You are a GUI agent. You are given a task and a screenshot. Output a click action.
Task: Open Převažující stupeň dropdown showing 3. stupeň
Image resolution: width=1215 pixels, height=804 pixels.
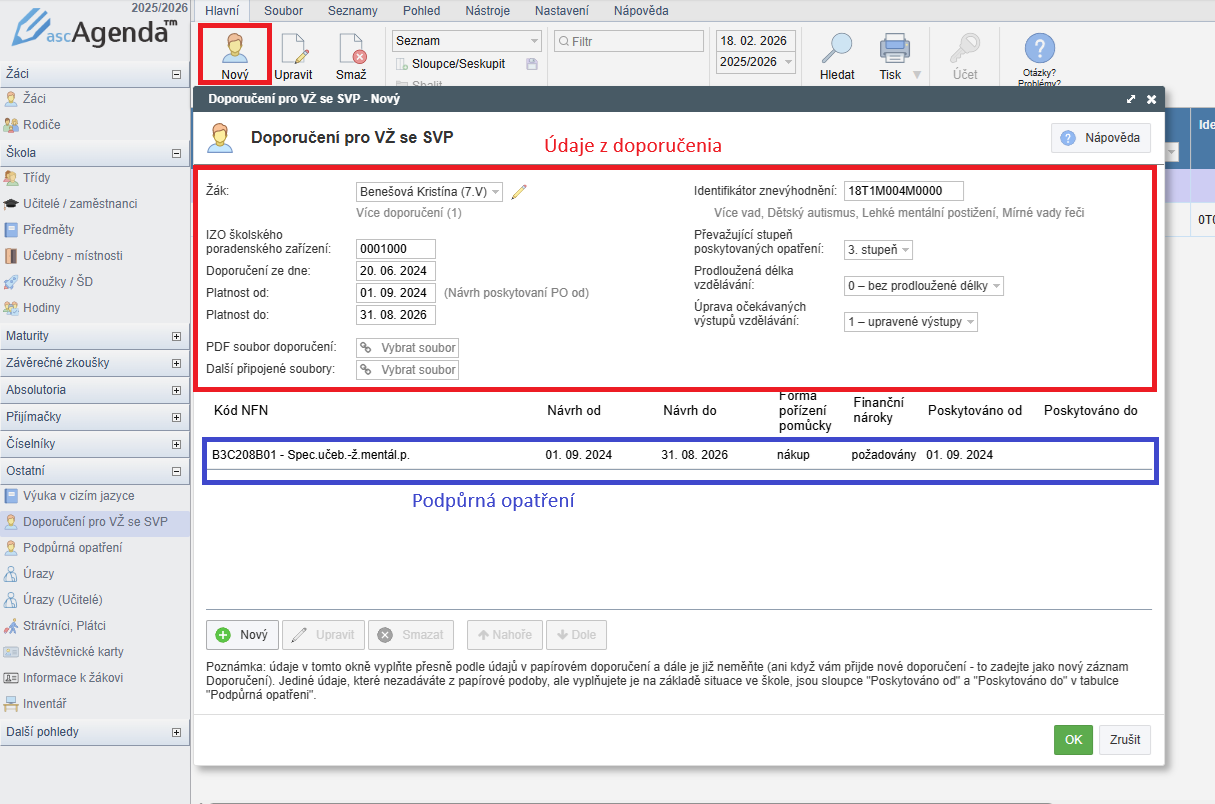[x=879, y=250]
